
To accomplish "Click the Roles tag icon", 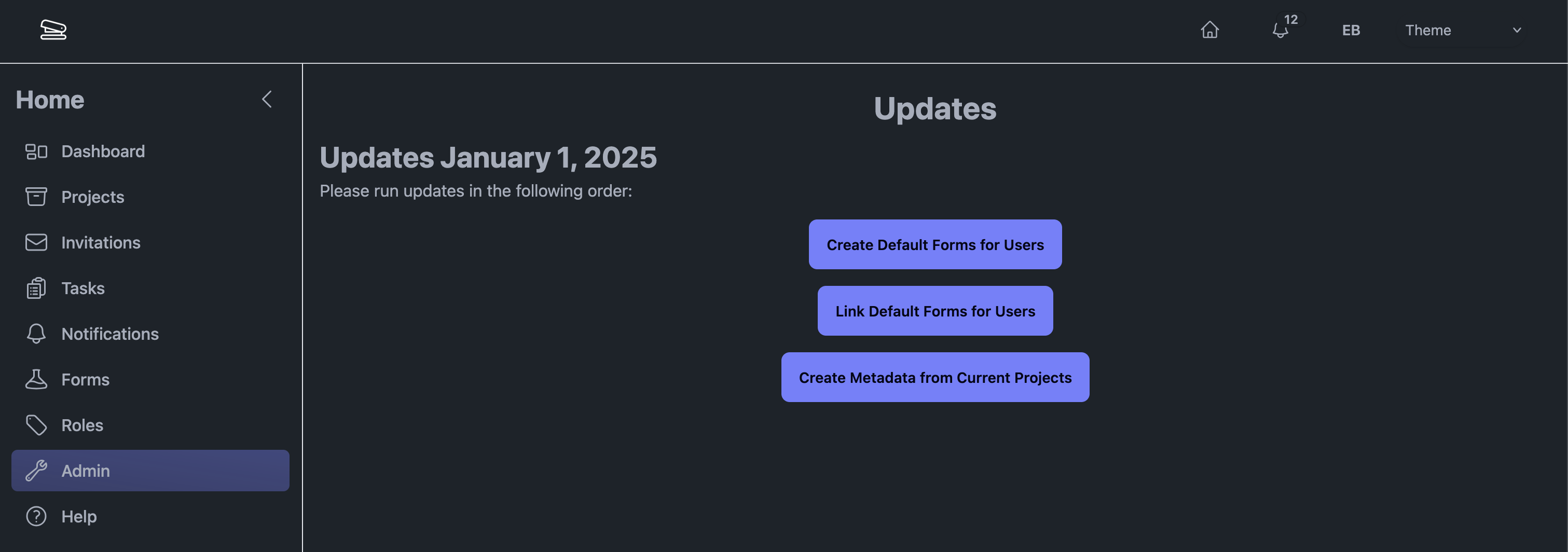I will (36, 425).
